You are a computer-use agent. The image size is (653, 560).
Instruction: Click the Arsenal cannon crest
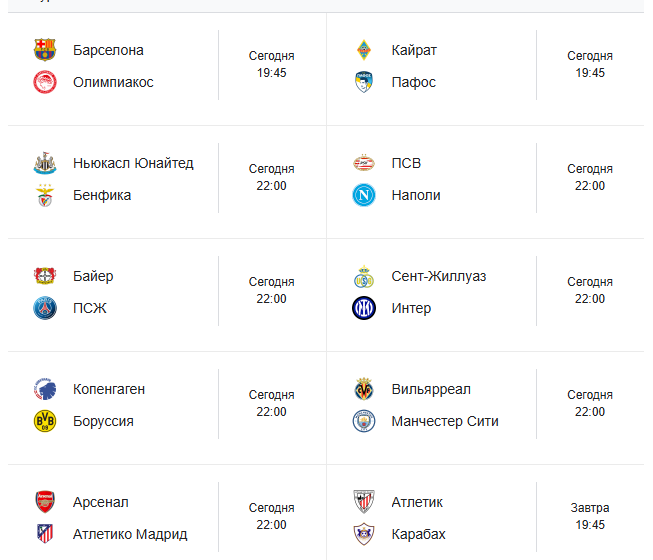pyautogui.click(x=45, y=502)
